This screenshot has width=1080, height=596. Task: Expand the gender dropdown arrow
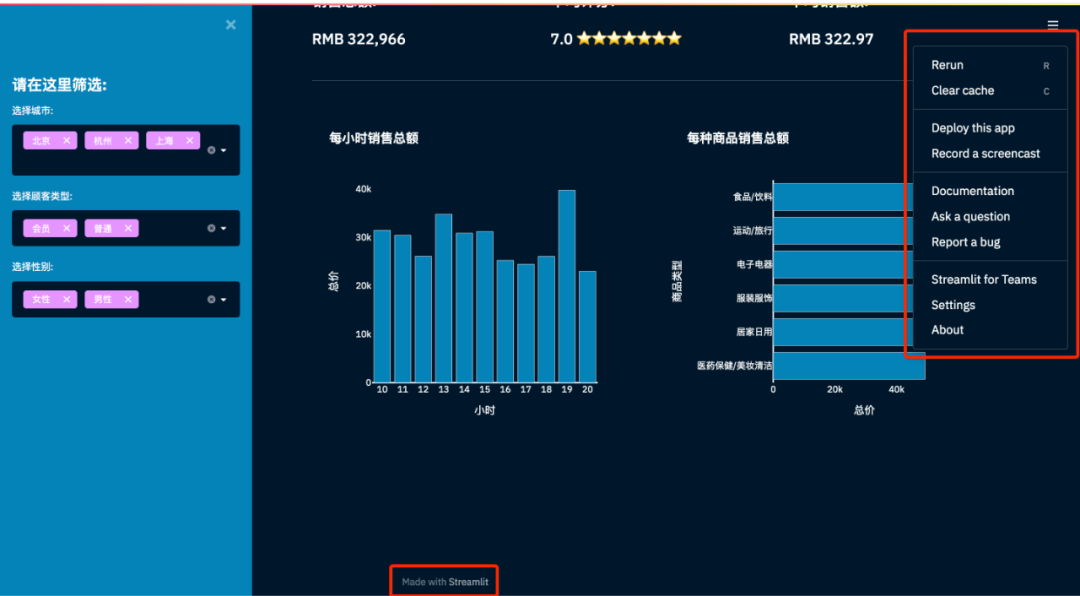pyautogui.click(x=224, y=300)
